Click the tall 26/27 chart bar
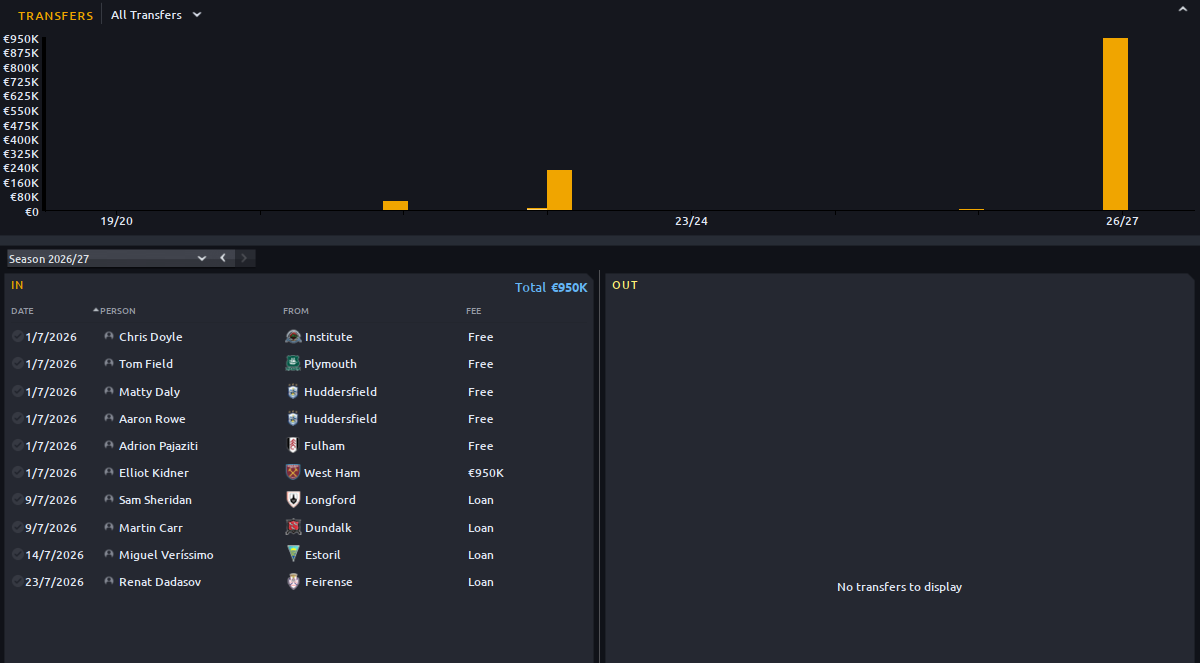This screenshot has height=663, width=1200. pyautogui.click(x=1115, y=124)
